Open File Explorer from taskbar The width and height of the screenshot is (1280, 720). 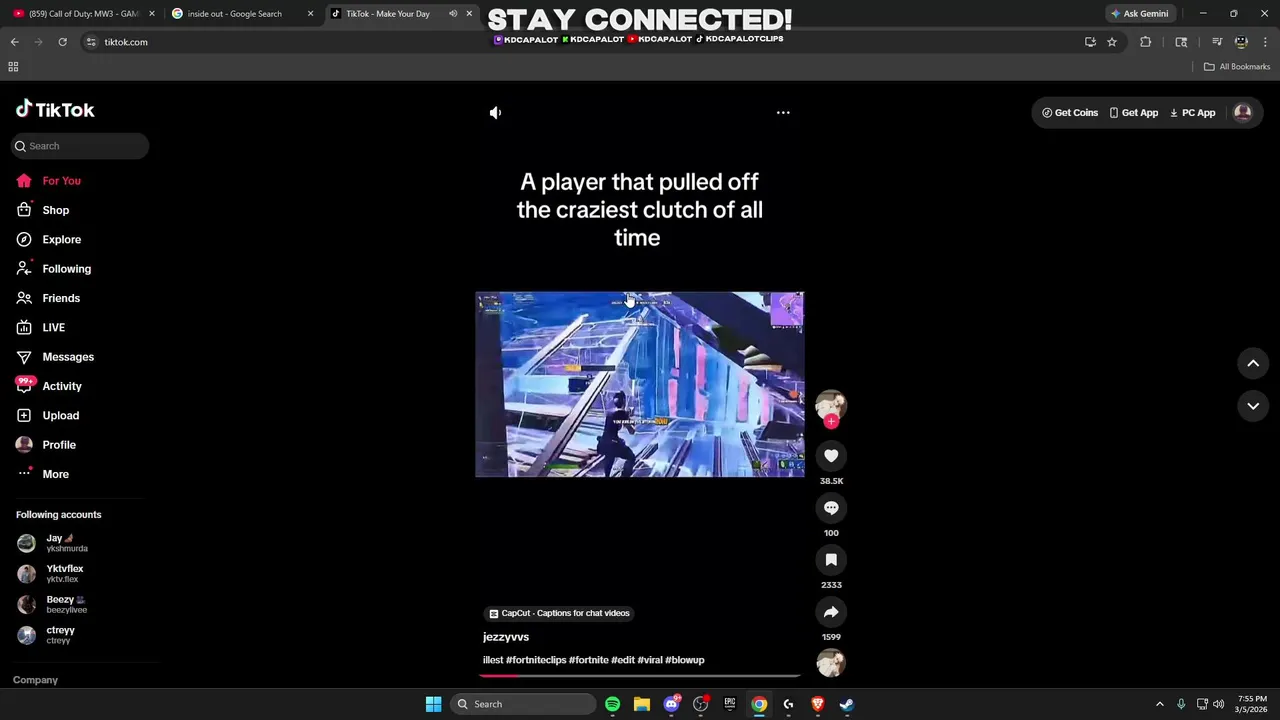(x=641, y=704)
